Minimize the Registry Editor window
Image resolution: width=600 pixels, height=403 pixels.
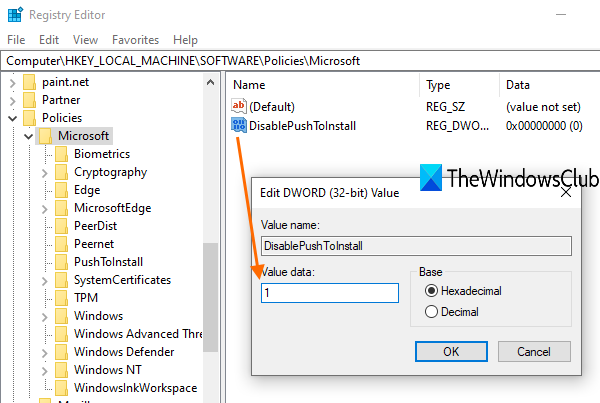561,15
